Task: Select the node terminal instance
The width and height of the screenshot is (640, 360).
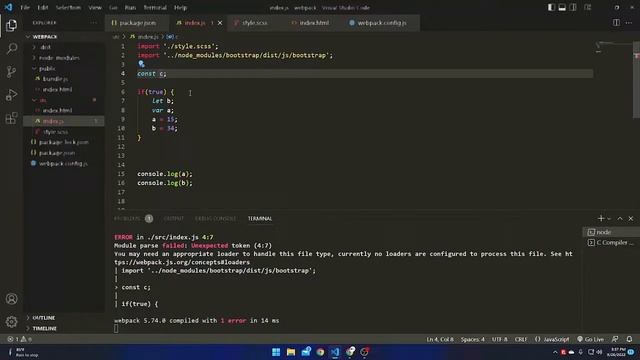Action: click(x=610, y=232)
